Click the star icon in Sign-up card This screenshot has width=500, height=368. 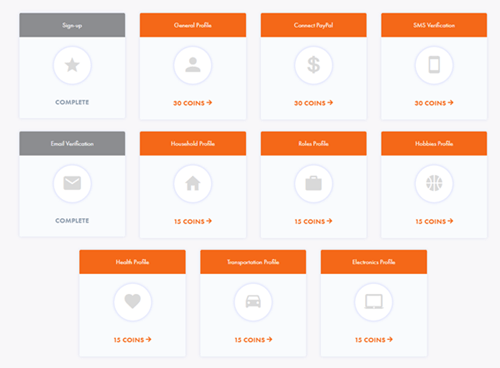pyautogui.click(x=72, y=65)
